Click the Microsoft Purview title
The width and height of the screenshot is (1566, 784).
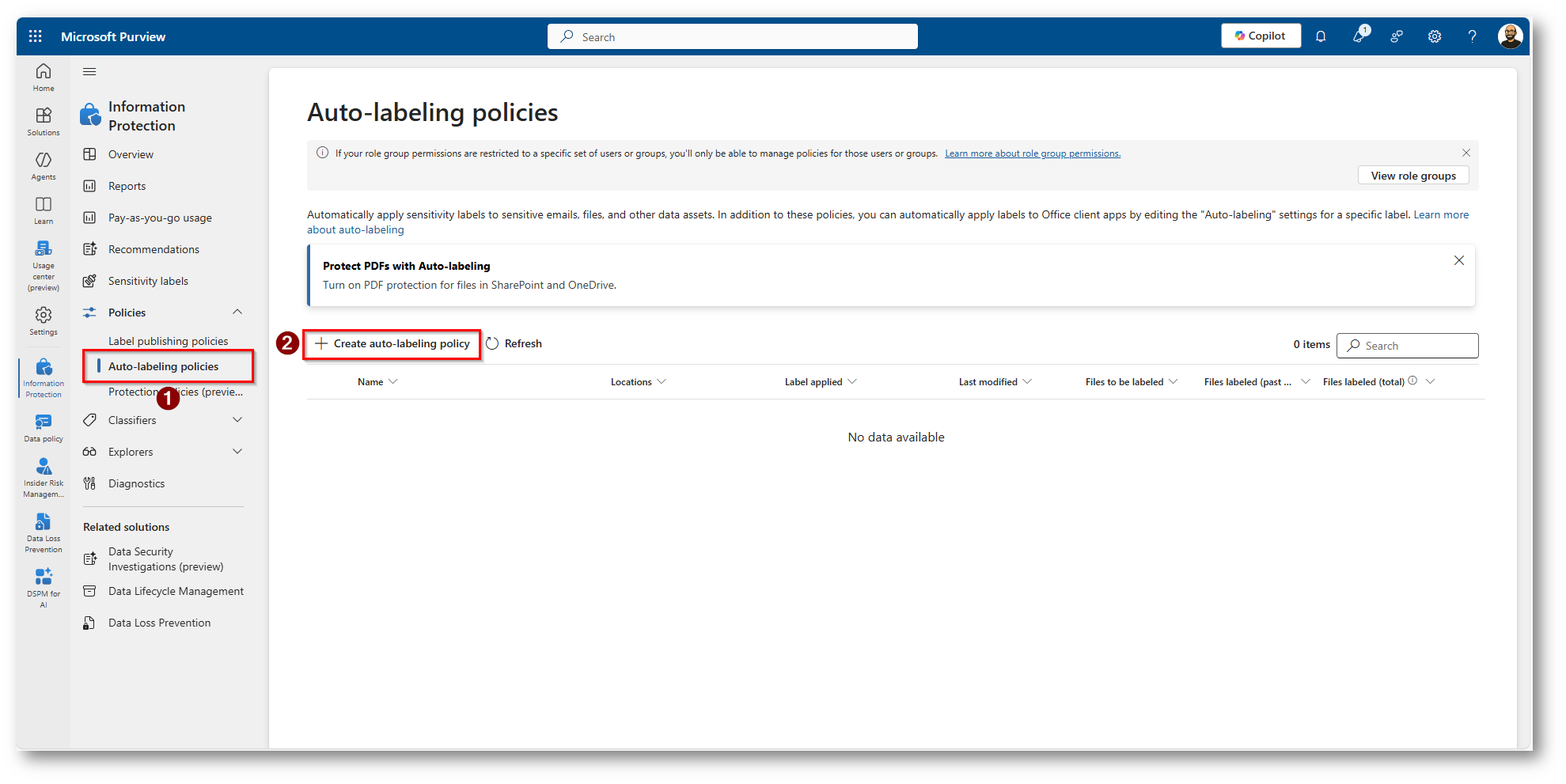(x=113, y=36)
